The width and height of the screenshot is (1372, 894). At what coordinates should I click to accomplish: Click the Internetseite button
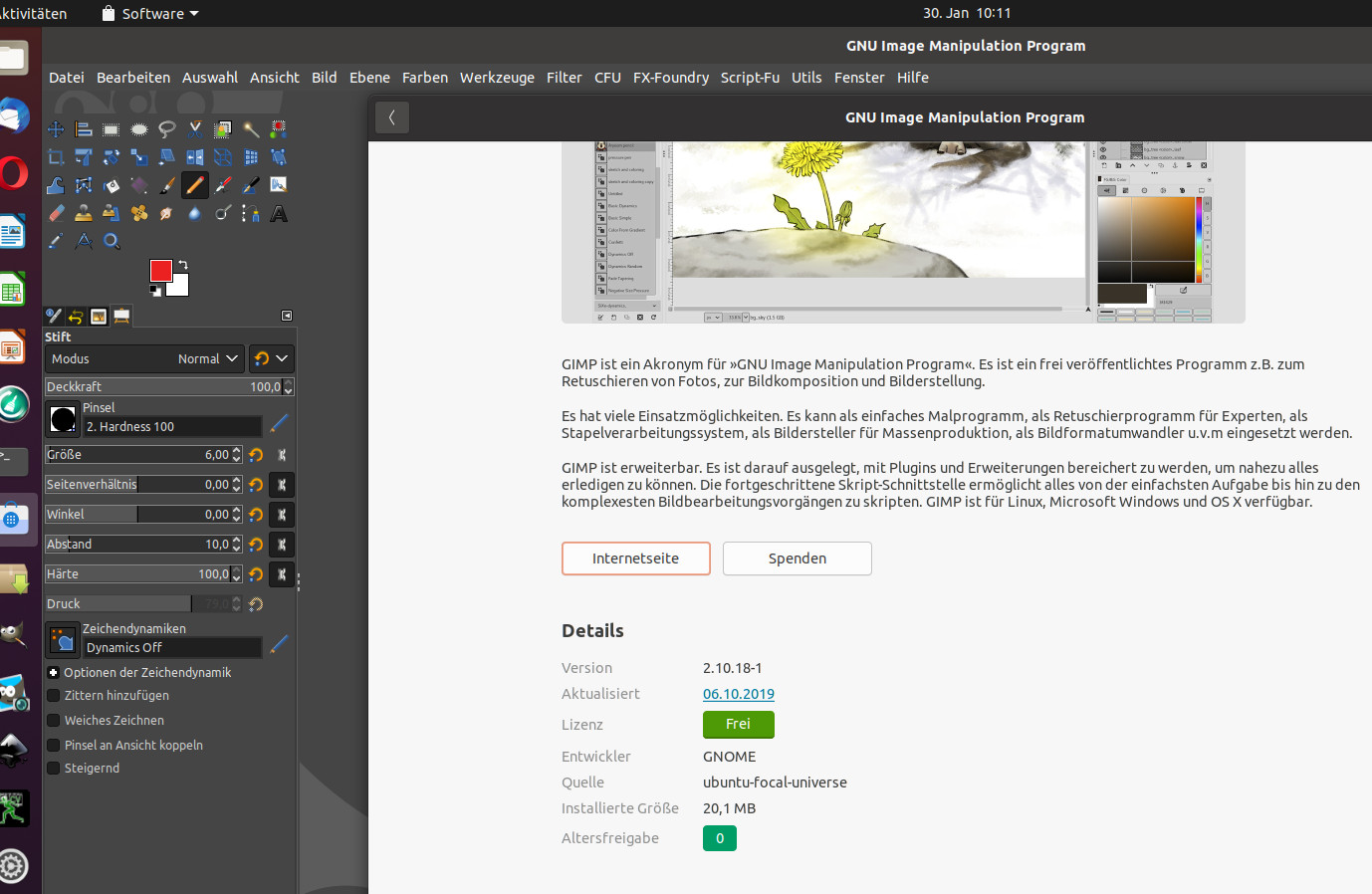click(x=635, y=559)
